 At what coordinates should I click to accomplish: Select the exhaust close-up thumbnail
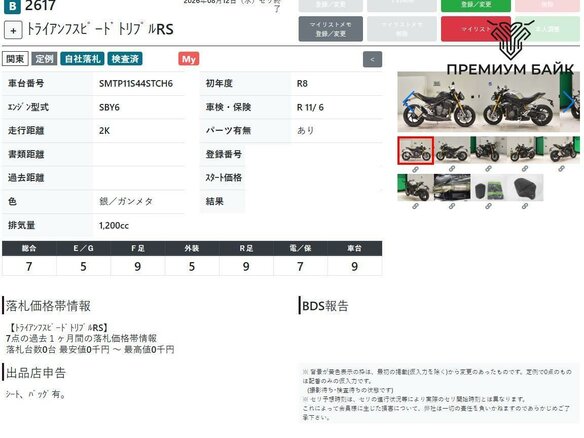(x=452, y=187)
